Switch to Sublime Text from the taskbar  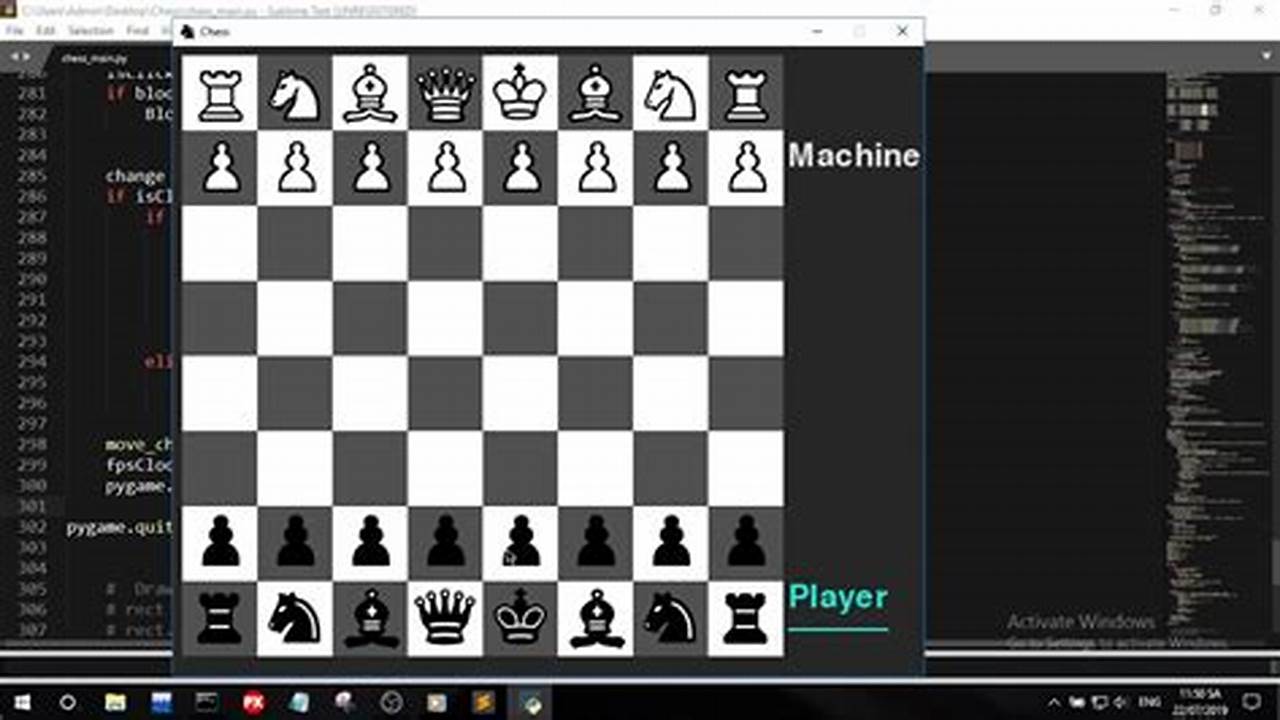(x=483, y=702)
